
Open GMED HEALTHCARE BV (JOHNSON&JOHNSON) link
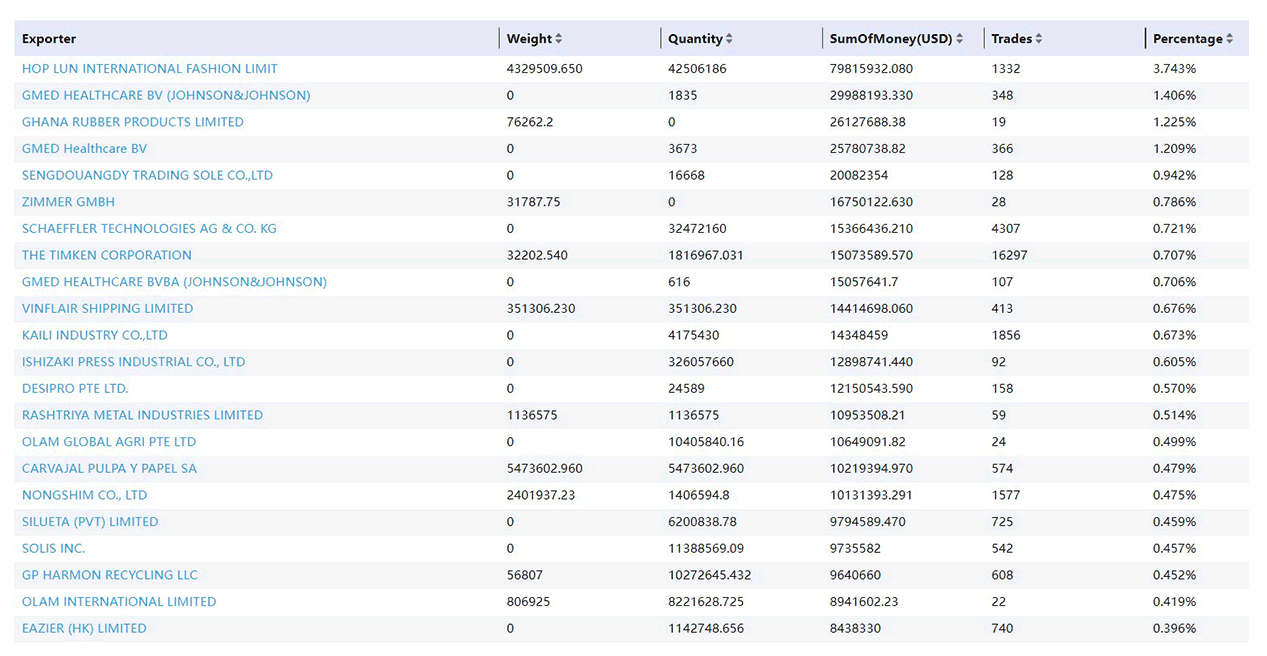166,95
